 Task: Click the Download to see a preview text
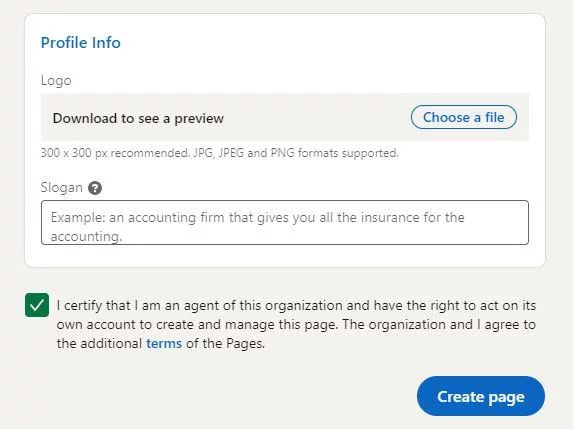[138, 118]
